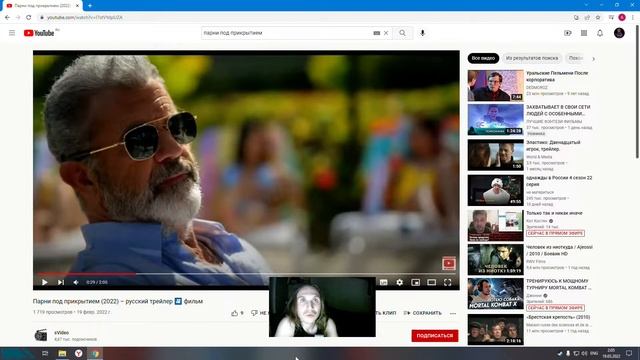The image size is (640, 360).
Task: Open 'Человек из ниоткуда' thumbnail
Action: (x=496, y=260)
